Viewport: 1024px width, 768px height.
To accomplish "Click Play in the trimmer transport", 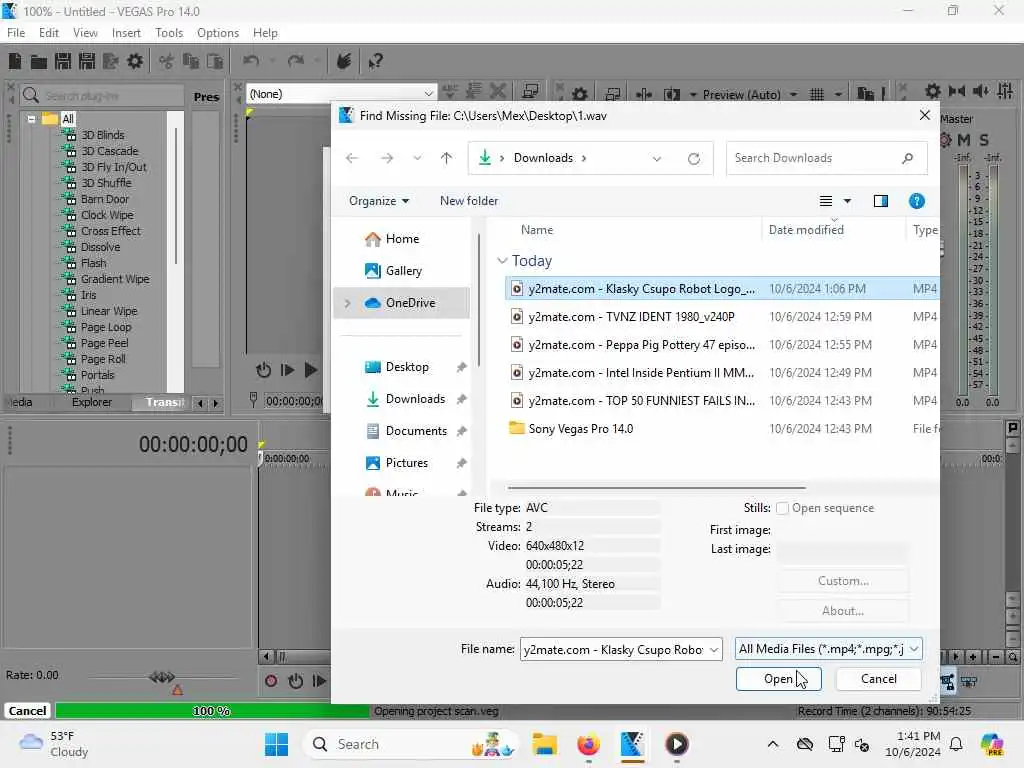I will pos(311,370).
